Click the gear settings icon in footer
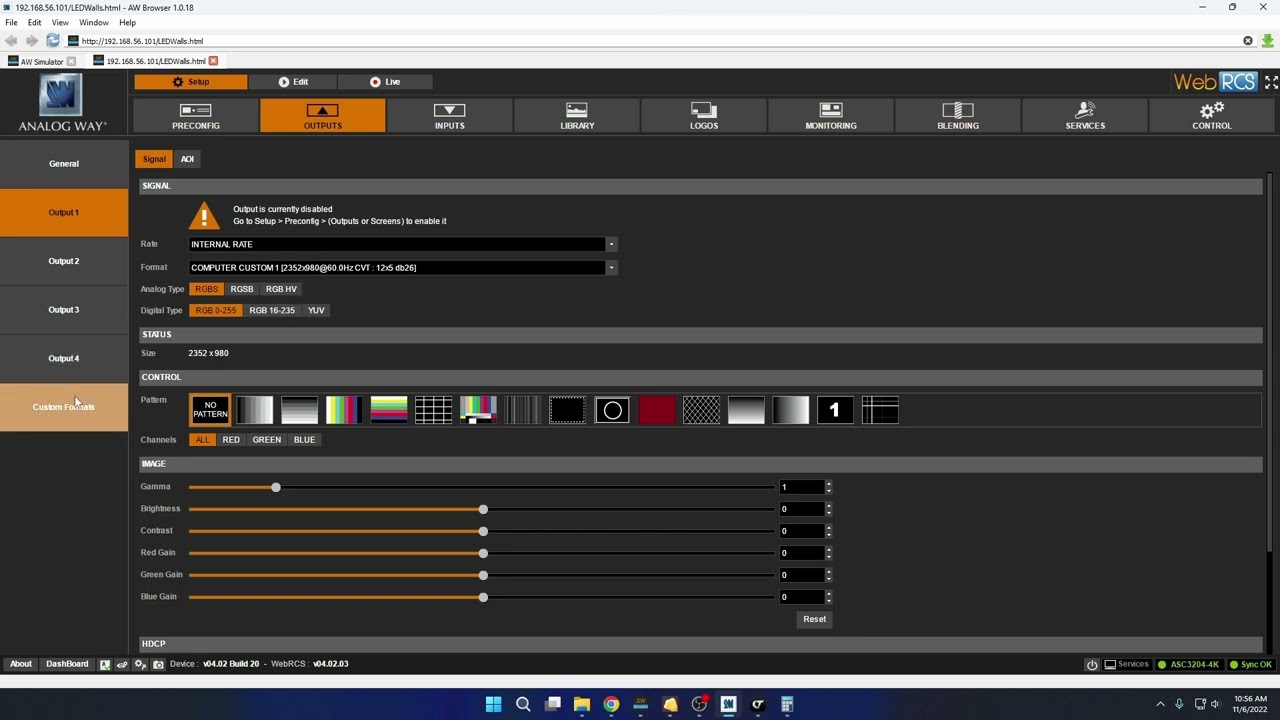Viewport: 1280px width, 720px height. pyautogui.click(x=140, y=664)
